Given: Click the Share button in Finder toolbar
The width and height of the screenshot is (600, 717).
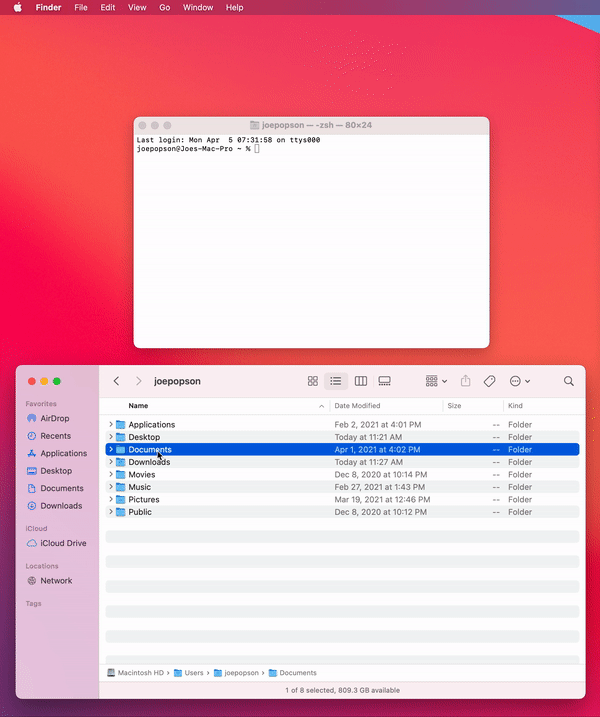Looking at the screenshot, I should pos(466,381).
